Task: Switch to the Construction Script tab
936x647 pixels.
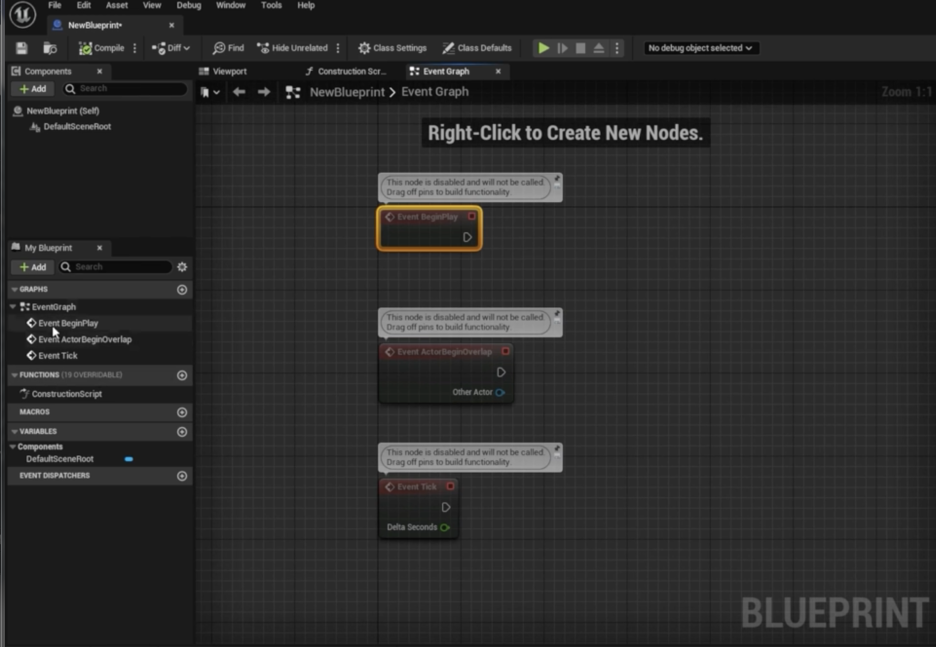Action: pos(346,72)
